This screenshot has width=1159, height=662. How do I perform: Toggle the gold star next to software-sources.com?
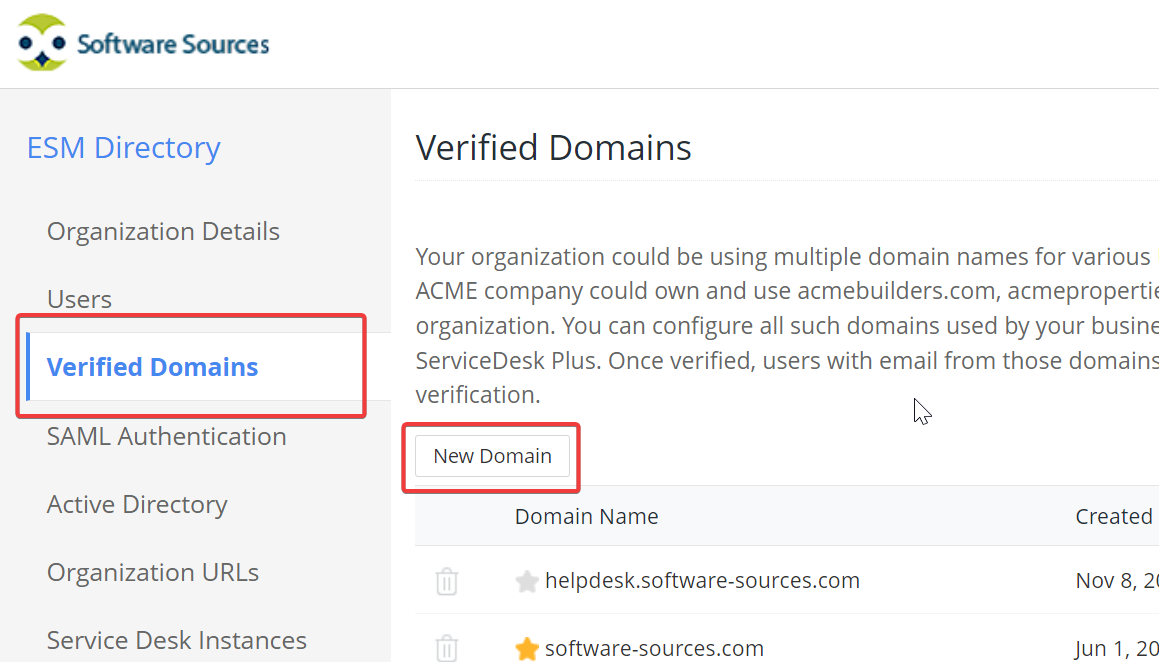coord(527,649)
